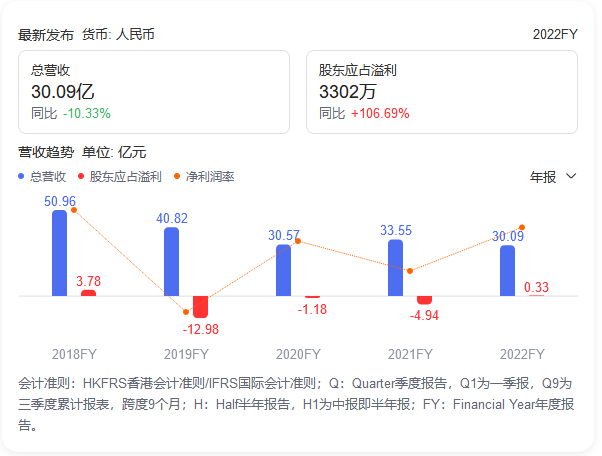This screenshot has width=602, height=456.
Task: Click the 2021FY axis label
Action: (410, 354)
